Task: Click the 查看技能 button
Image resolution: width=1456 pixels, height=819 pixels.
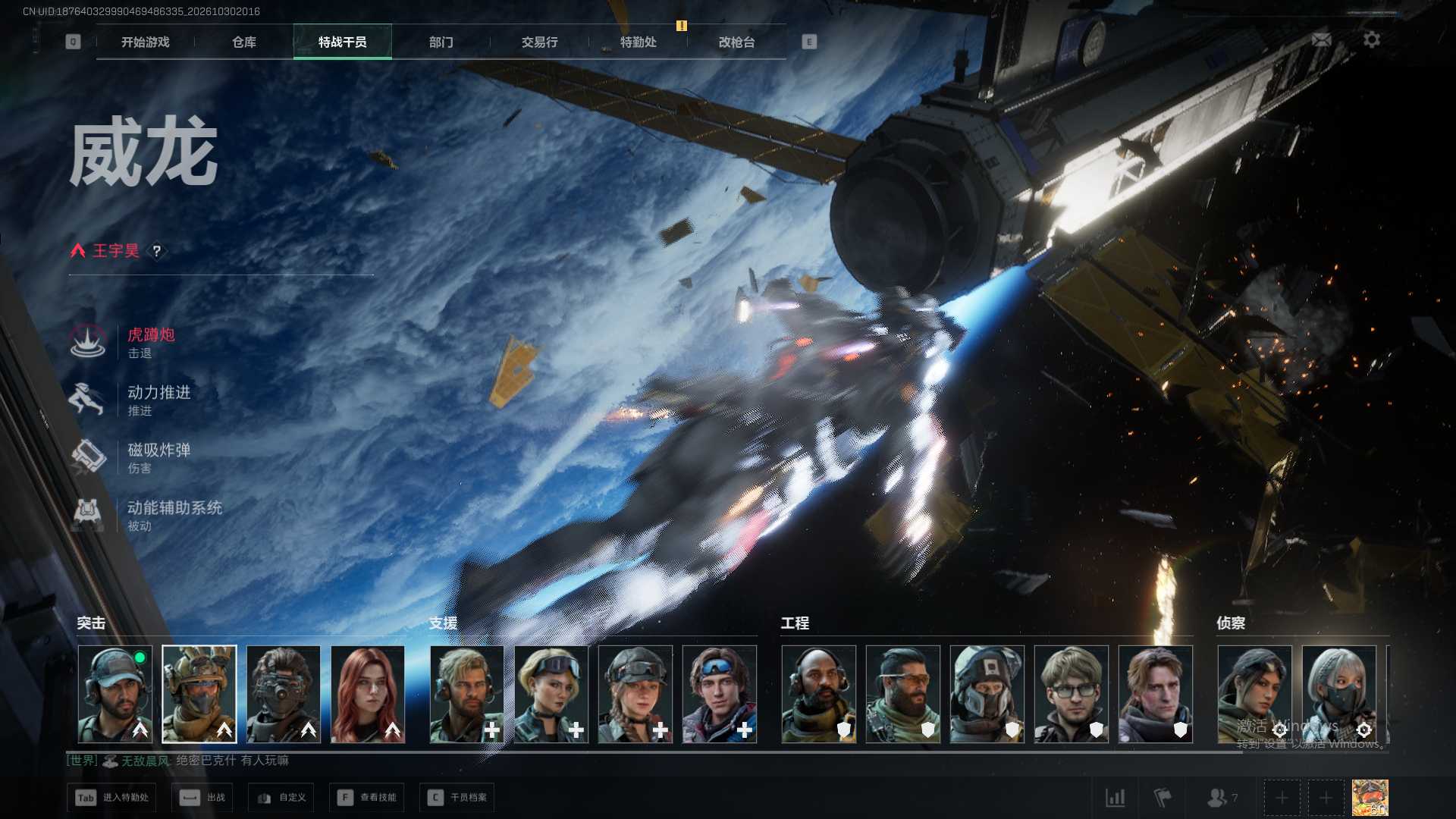Action: (367, 798)
